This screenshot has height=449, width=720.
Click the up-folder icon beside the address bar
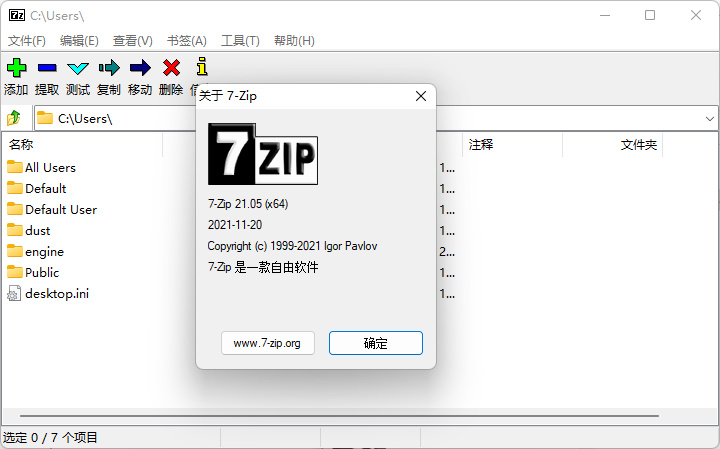pos(14,118)
